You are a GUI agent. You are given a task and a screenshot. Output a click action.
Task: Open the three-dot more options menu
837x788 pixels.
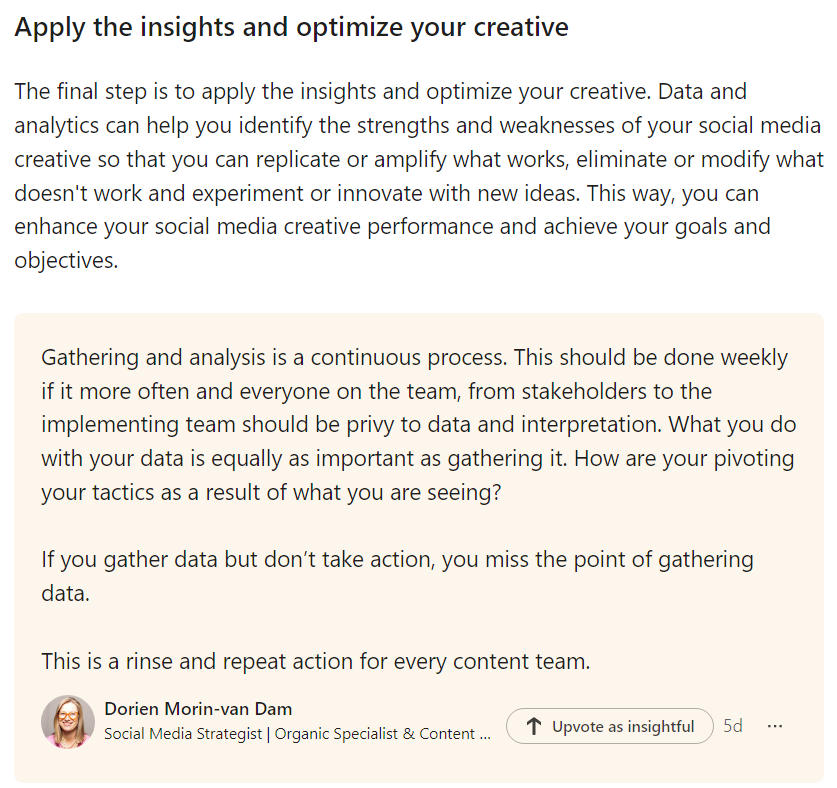pyautogui.click(x=775, y=726)
